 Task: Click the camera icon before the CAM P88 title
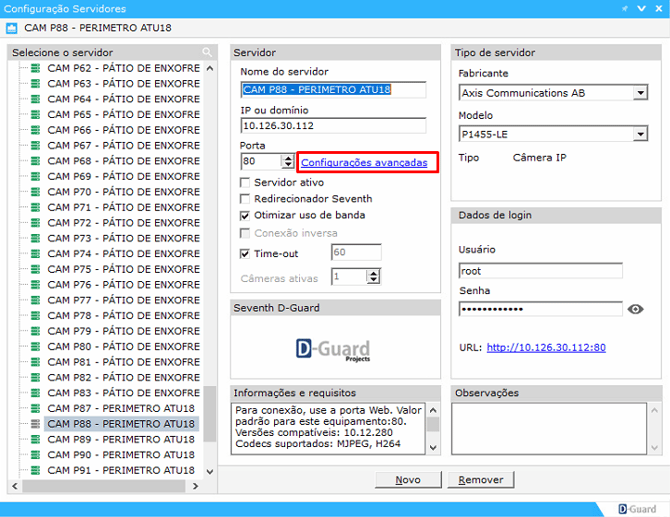[12, 27]
